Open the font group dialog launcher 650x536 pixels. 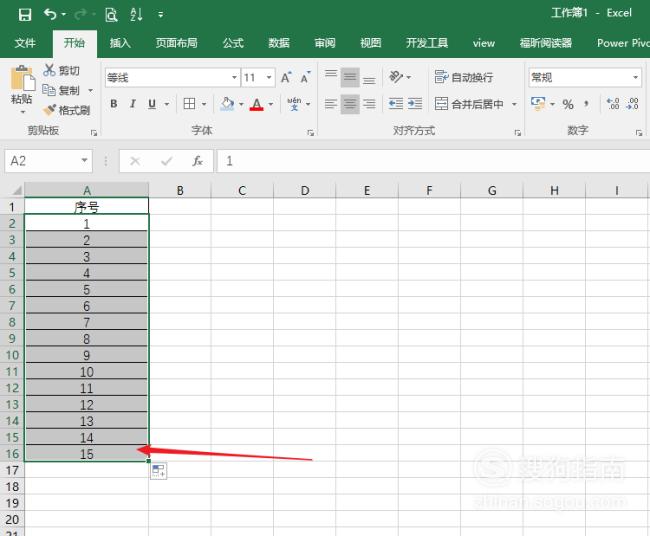[x=310, y=133]
